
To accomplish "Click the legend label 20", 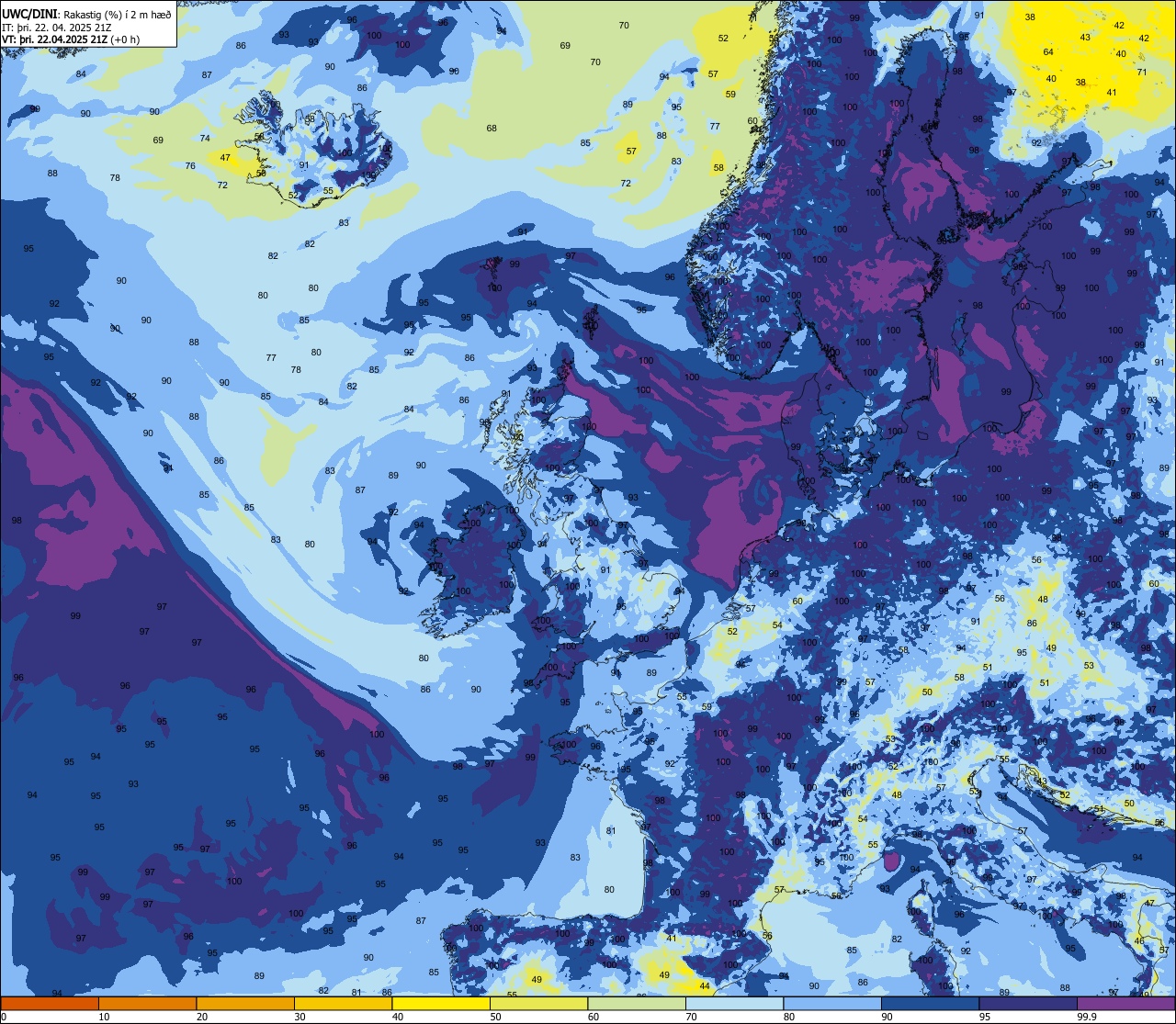I will [x=202, y=1017].
